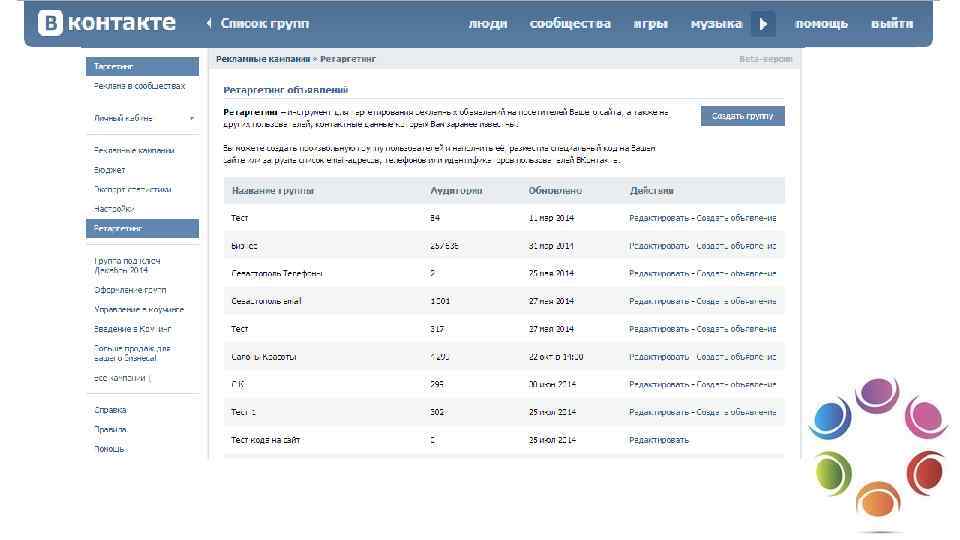Viewport: 960px width, 540px height.
Task: Click the Аудитория column header
Action: (456, 191)
